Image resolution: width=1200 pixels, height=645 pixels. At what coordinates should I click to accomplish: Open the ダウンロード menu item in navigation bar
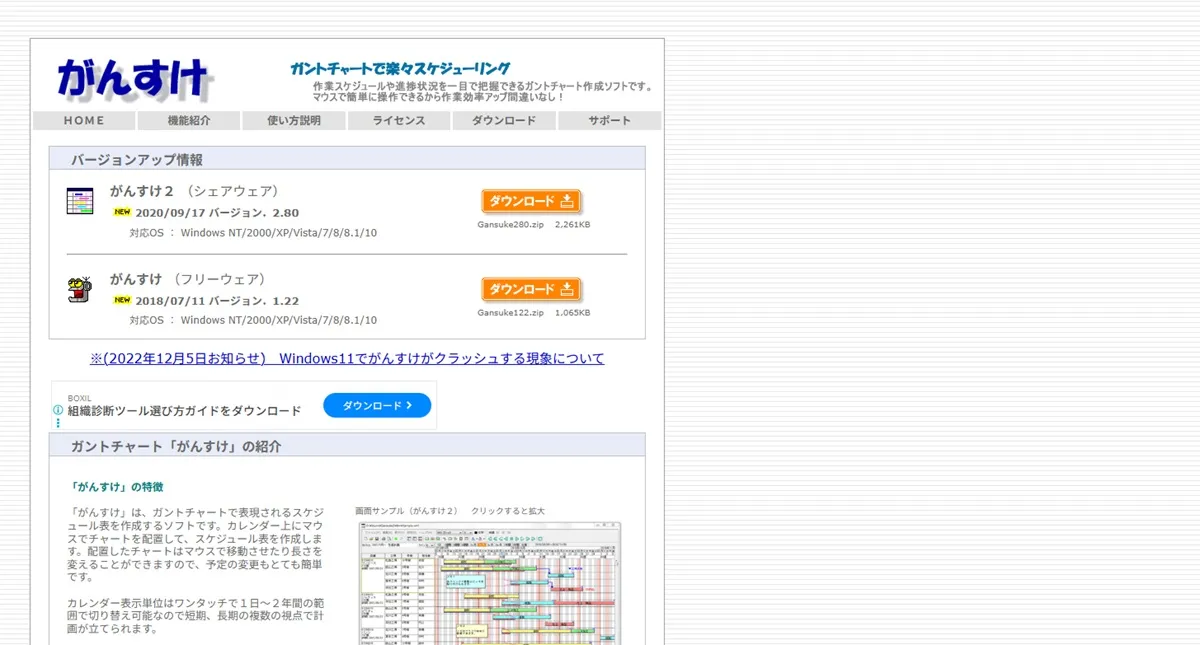pyautogui.click(x=504, y=120)
